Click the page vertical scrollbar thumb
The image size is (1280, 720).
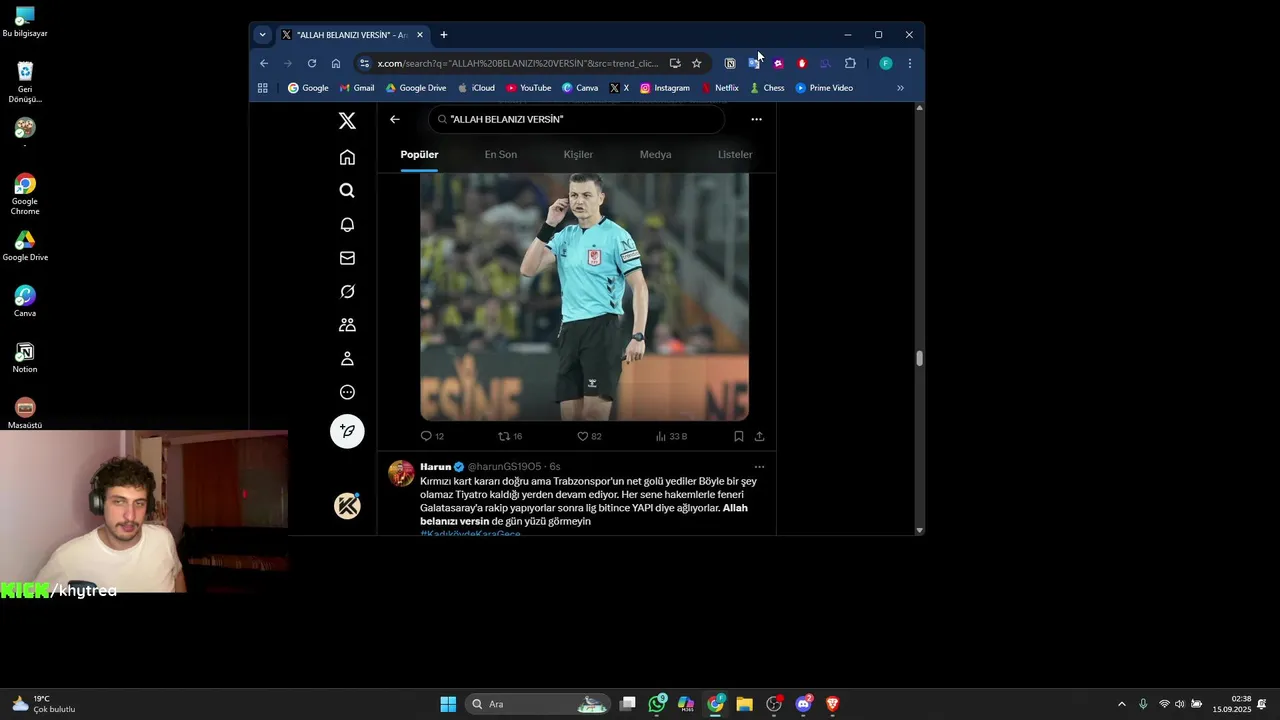[x=919, y=358]
